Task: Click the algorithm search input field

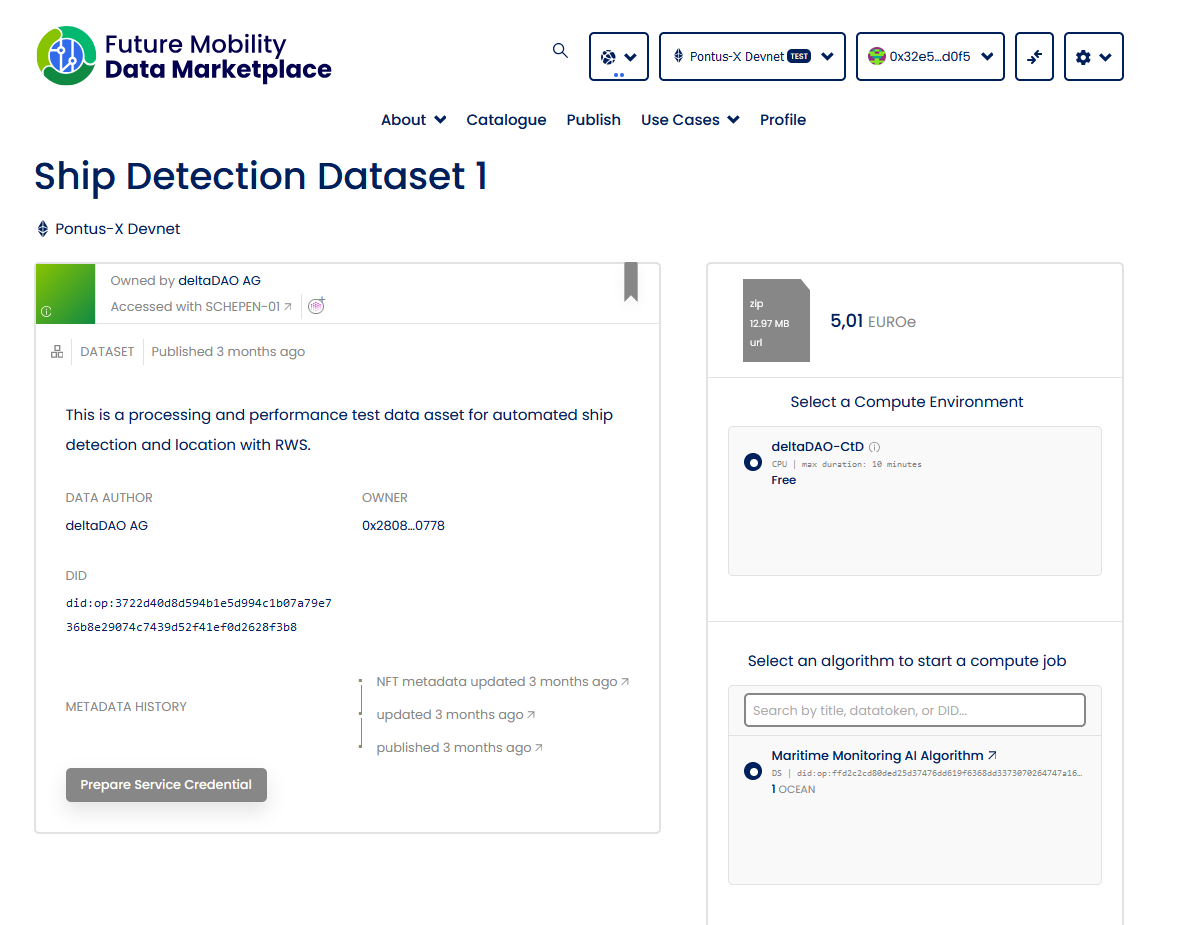Action: [x=915, y=709]
